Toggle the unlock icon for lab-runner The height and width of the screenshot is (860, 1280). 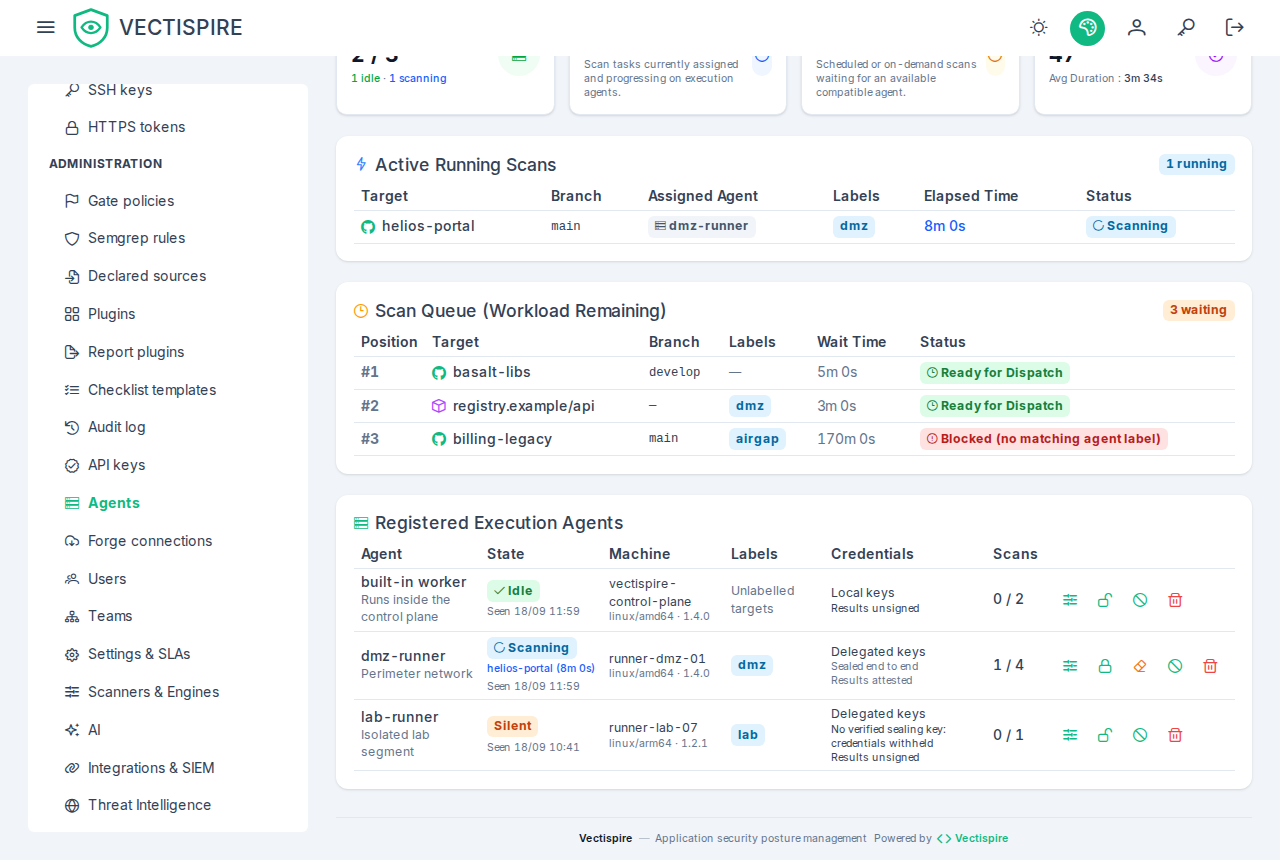[x=1105, y=735]
